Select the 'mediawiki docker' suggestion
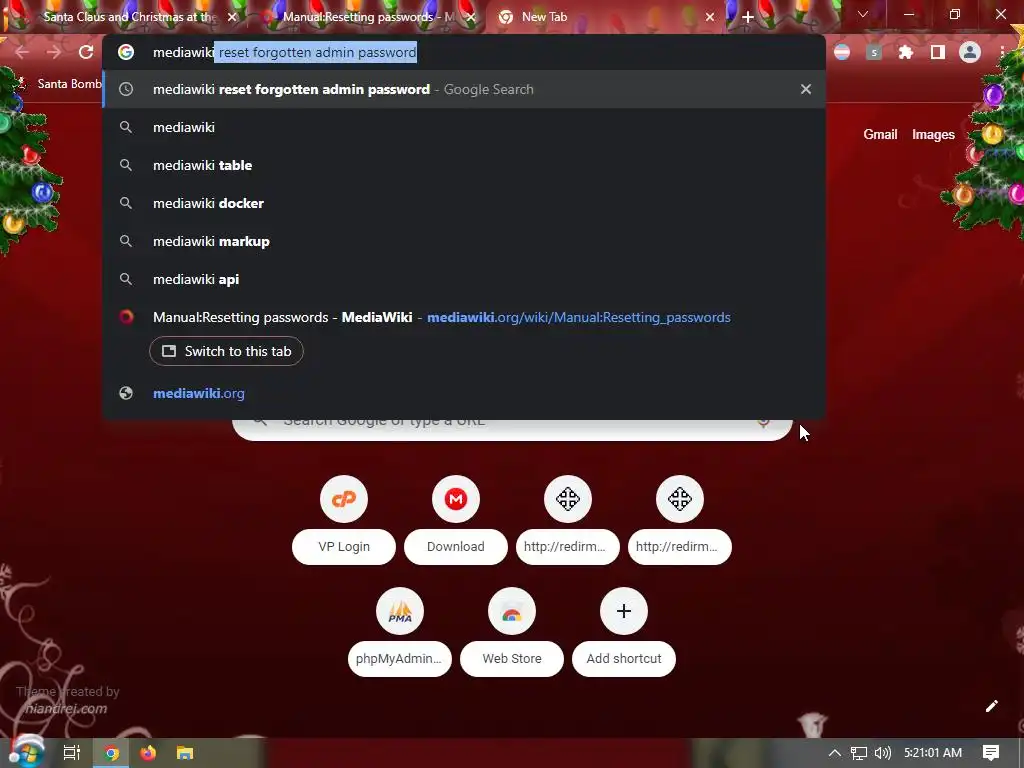The image size is (1024, 768). pos(464,203)
